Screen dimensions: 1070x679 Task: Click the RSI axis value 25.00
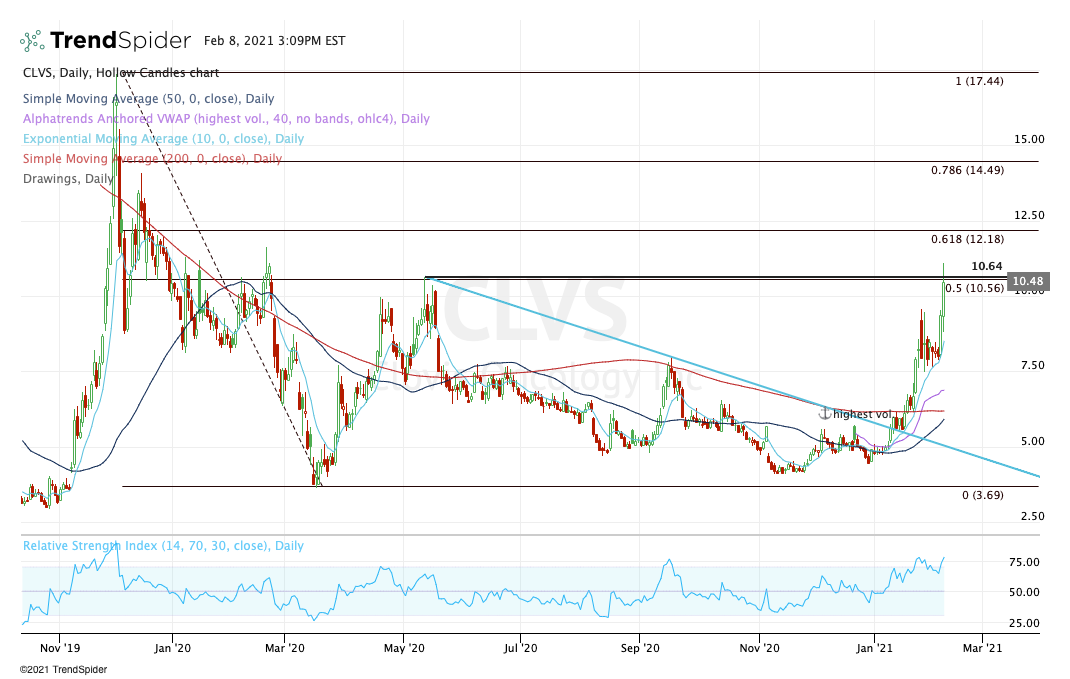pos(1024,623)
